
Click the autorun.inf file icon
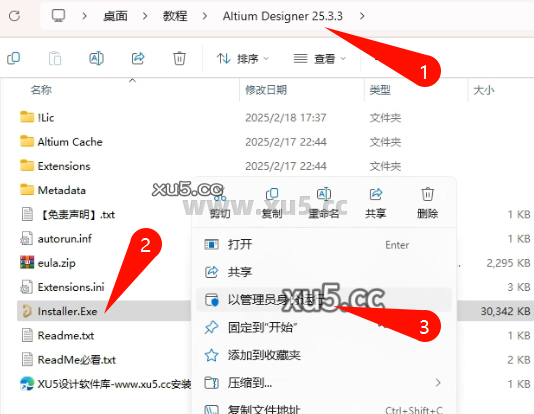coord(27,238)
